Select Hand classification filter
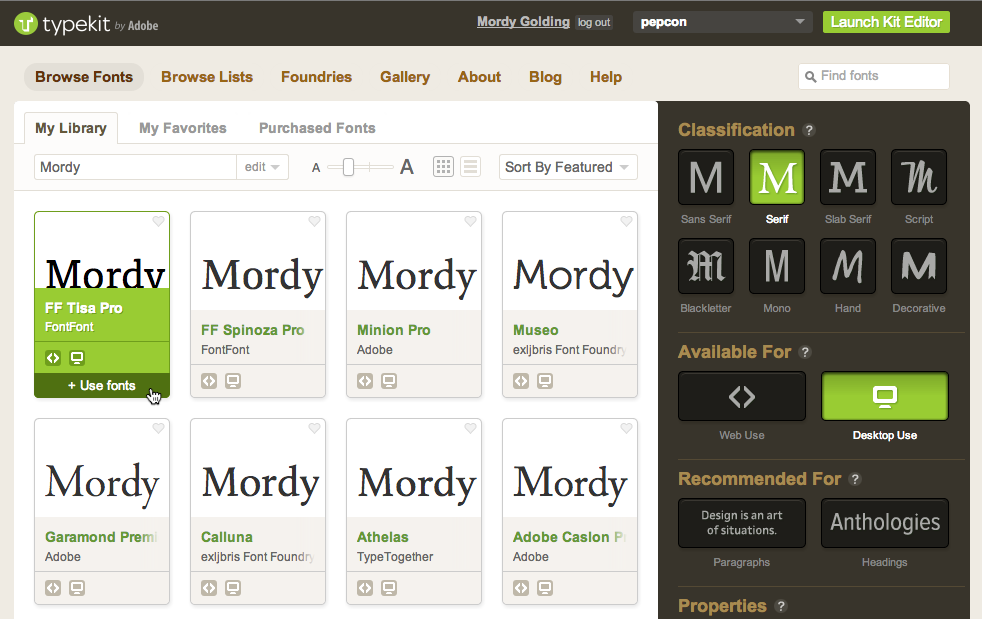 pos(848,266)
